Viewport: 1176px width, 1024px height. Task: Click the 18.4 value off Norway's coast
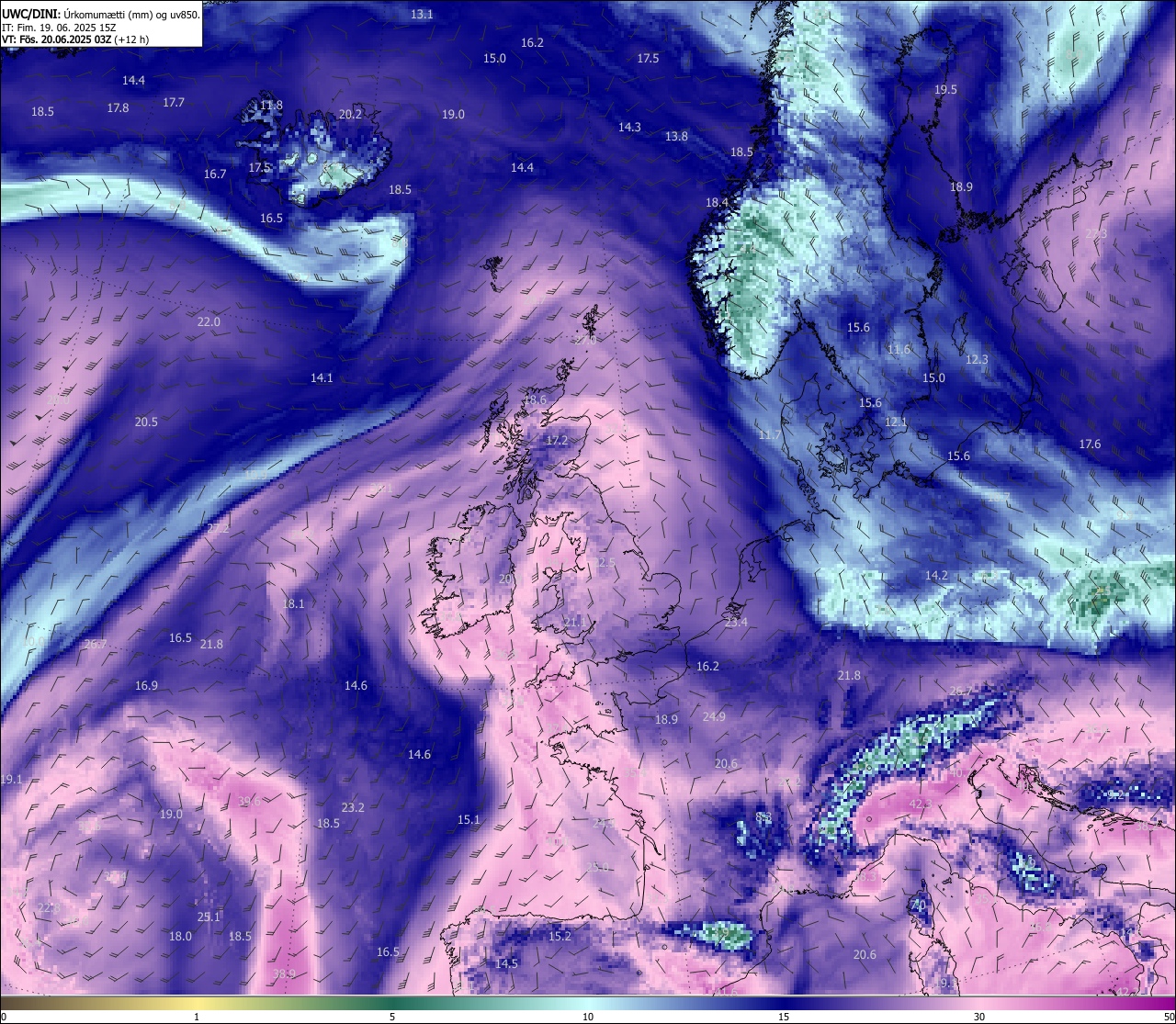[x=717, y=203]
